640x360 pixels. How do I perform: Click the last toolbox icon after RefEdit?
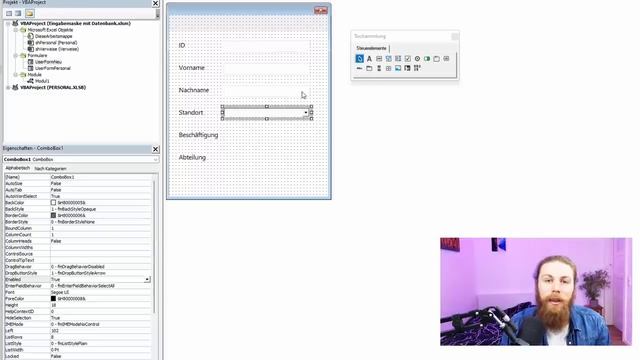pos(417,68)
